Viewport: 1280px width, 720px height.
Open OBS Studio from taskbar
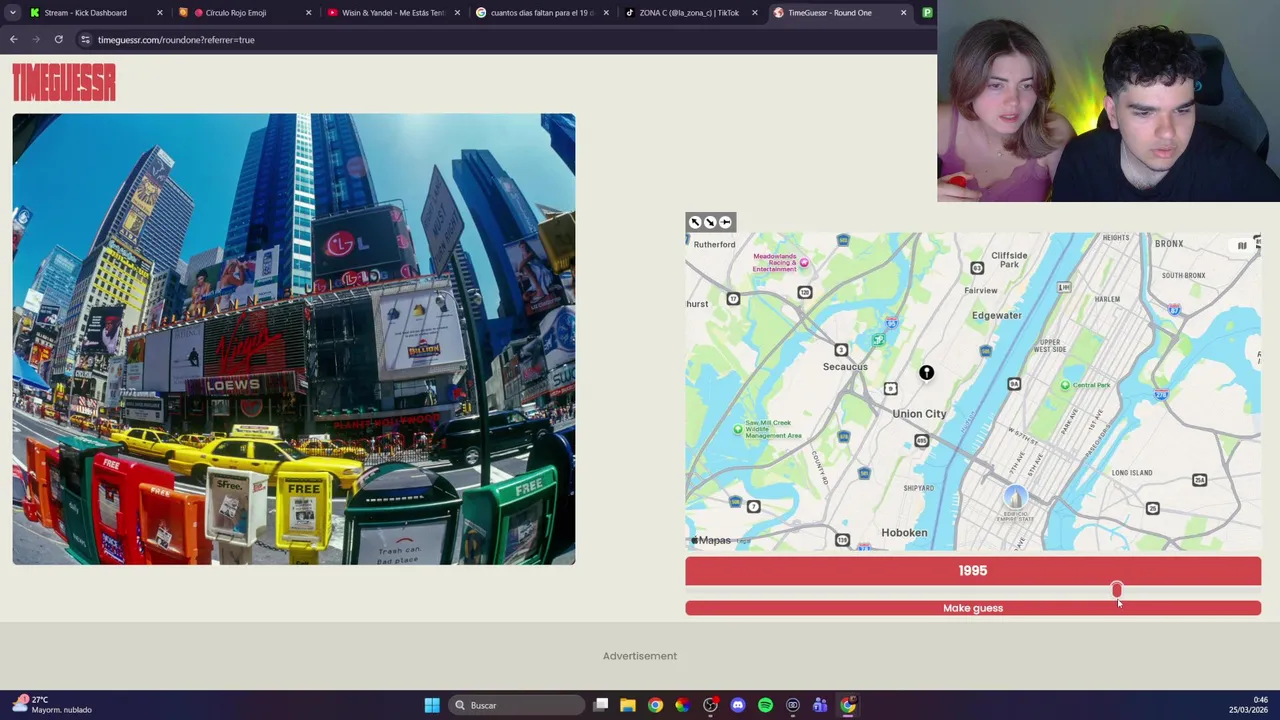pos(710,705)
